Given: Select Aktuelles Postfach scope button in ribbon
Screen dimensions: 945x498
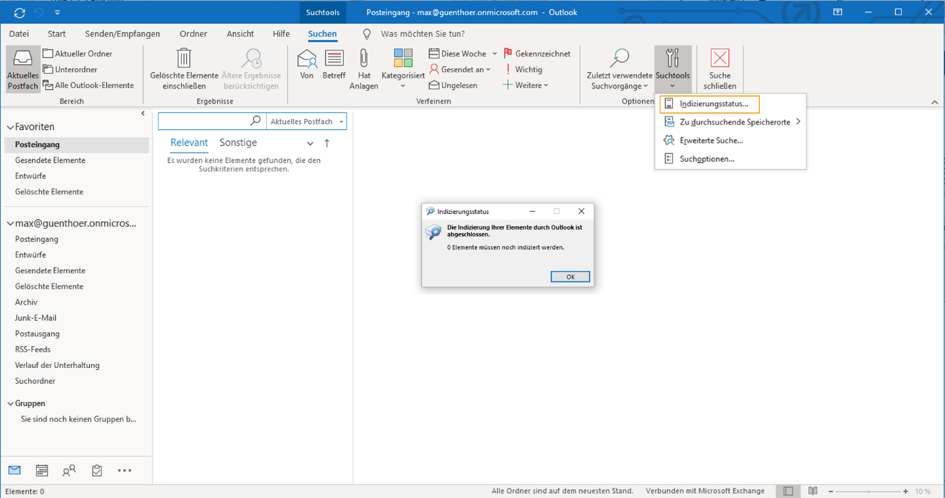Looking at the screenshot, I should (23, 70).
